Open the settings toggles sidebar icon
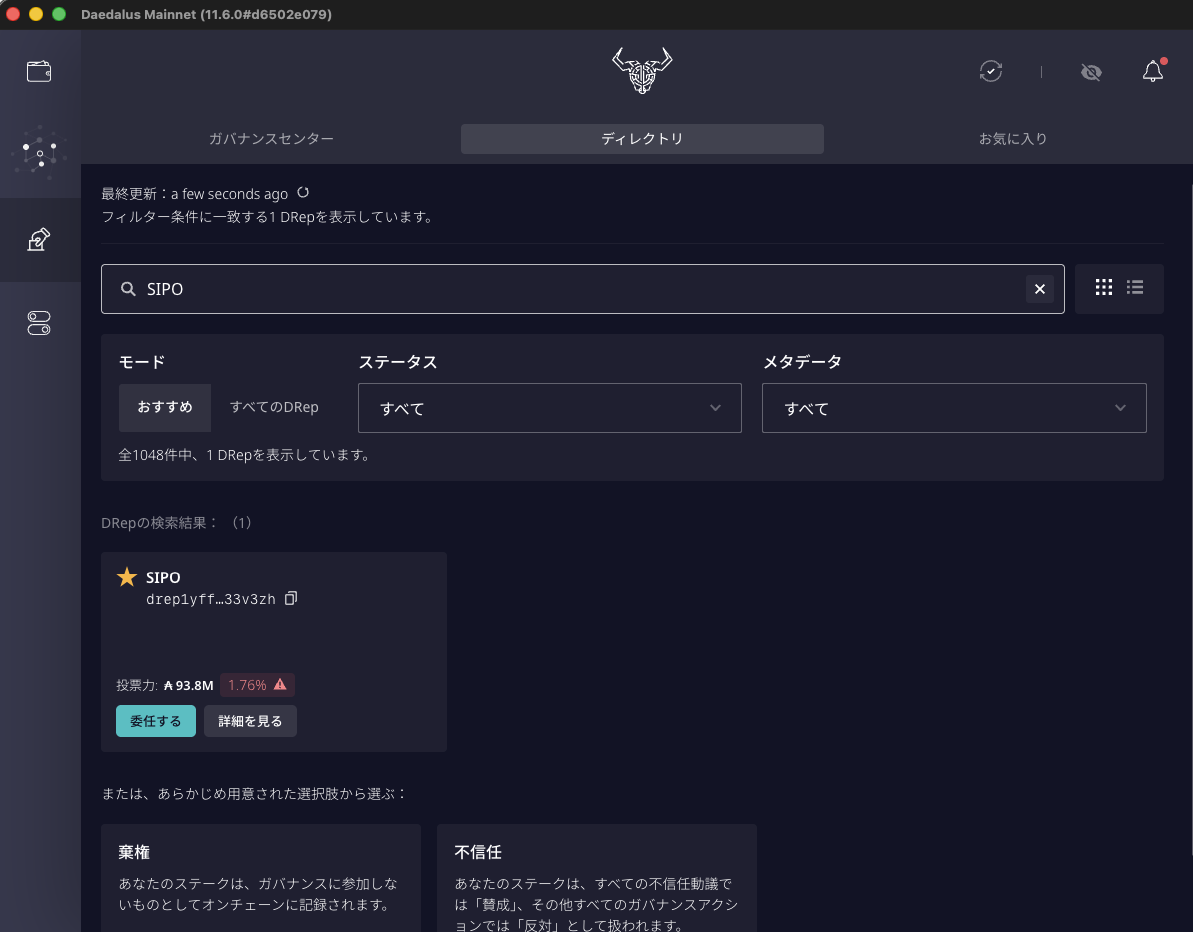The width and height of the screenshot is (1193, 932). [39, 323]
